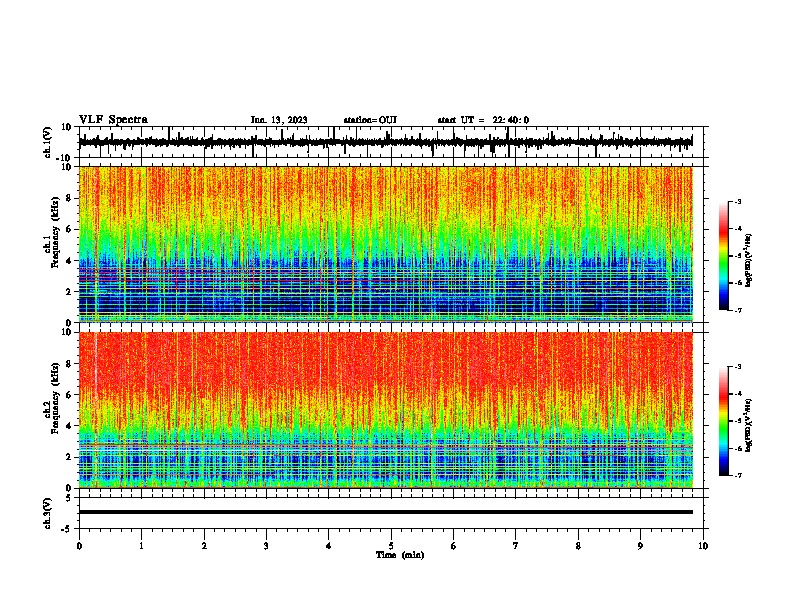792x612 pixels.
Task: Click the "8" tick on the time axis
Action: (578, 546)
